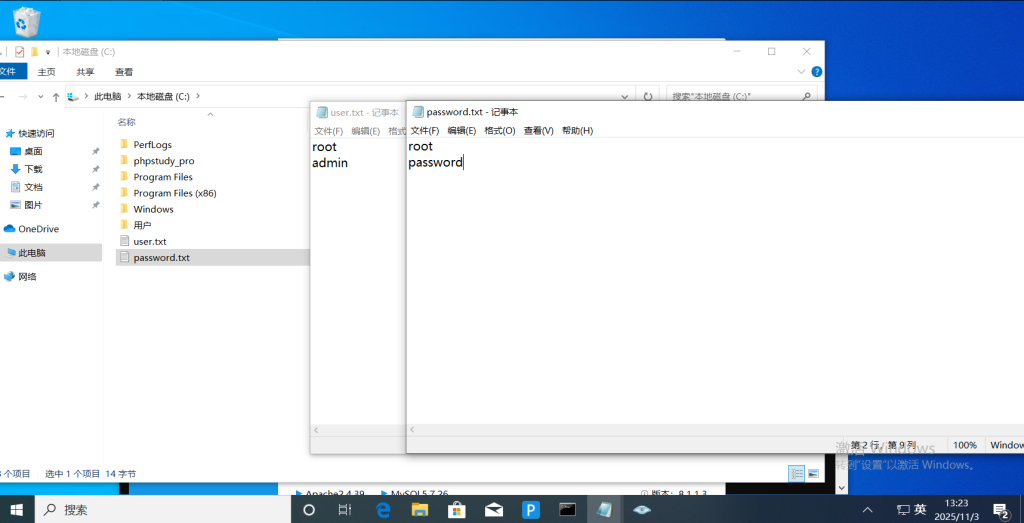This screenshot has height=523, width=1024.
Task: Open Microsoft Store from the taskbar
Action: pyautogui.click(x=456, y=509)
